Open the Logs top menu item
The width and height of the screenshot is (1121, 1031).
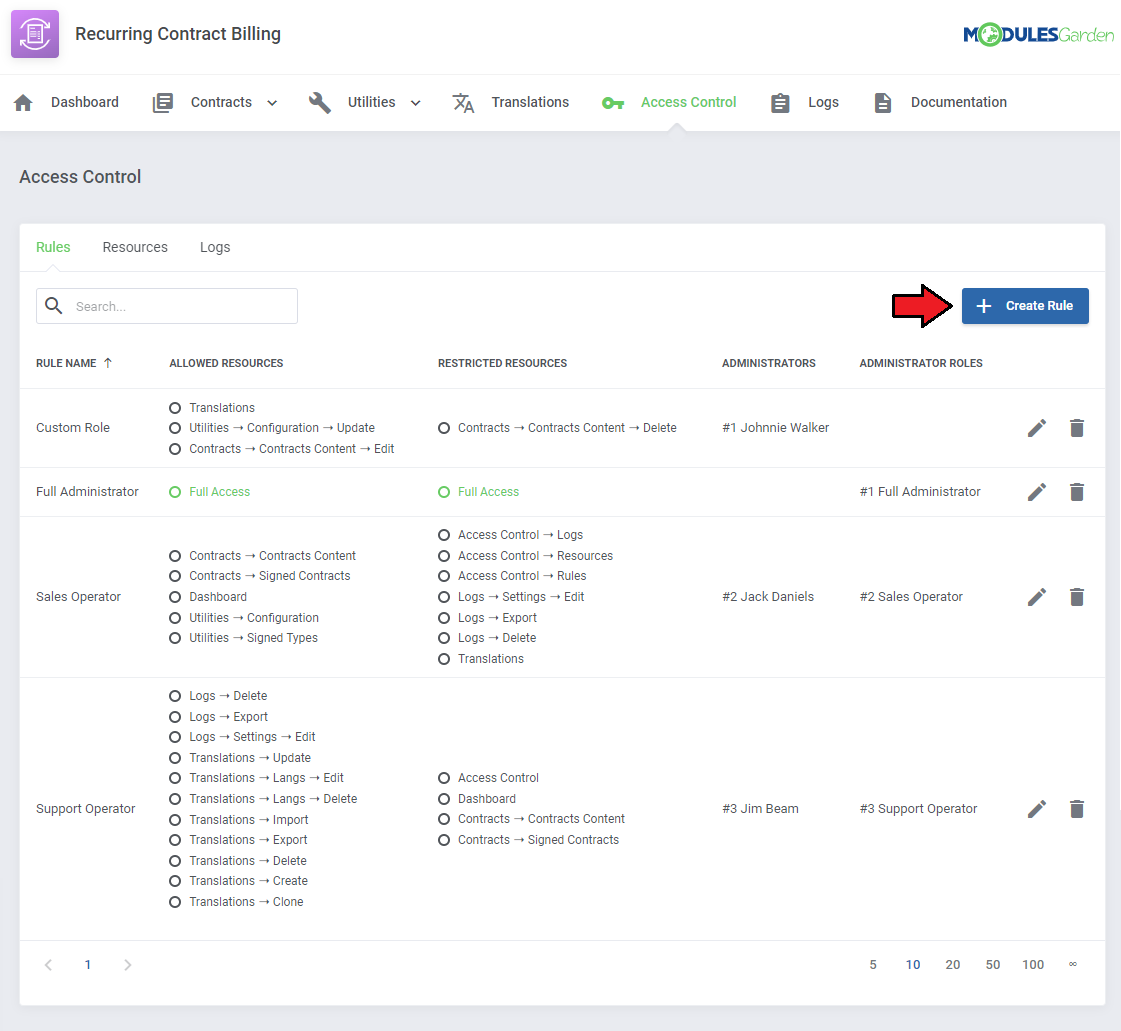click(823, 102)
